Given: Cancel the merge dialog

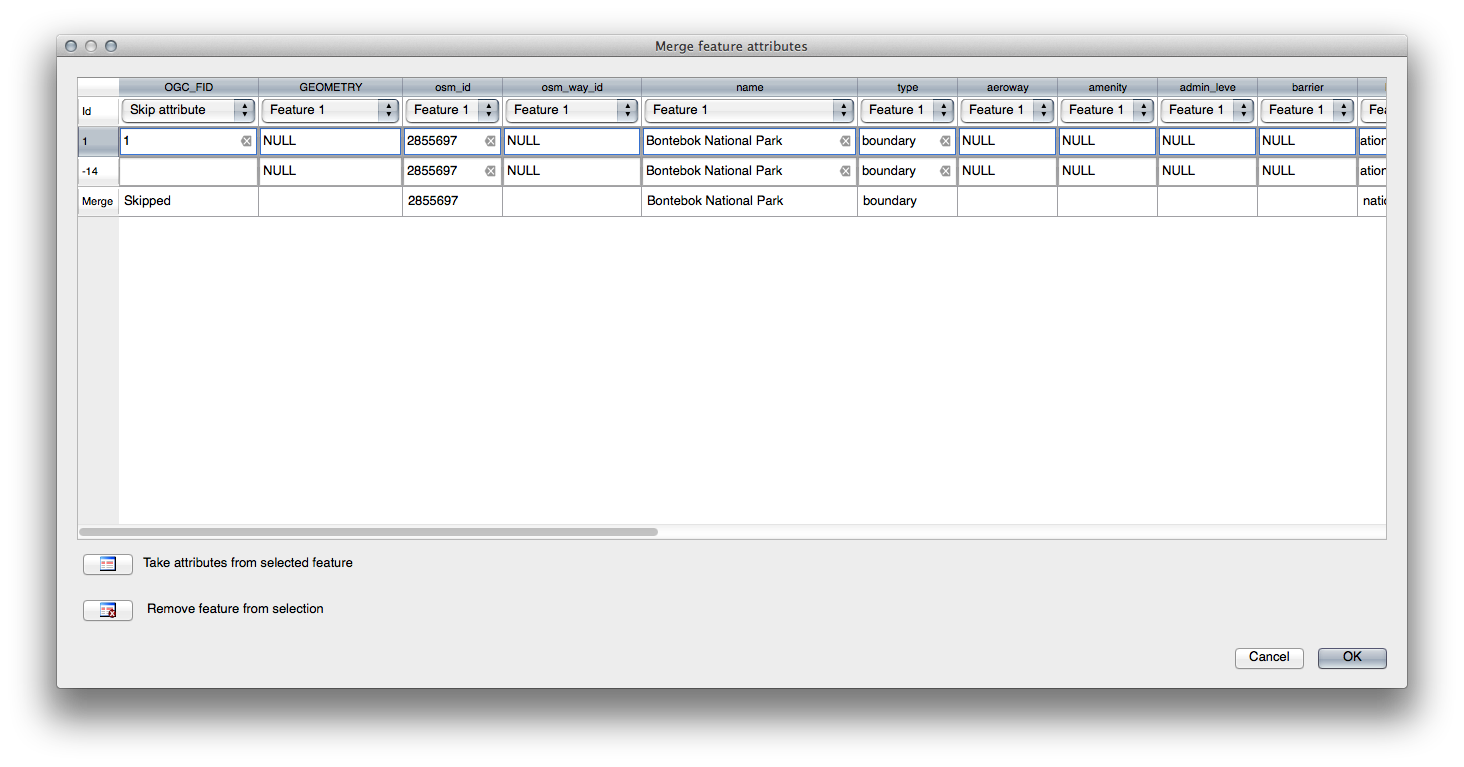Looking at the screenshot, I should coord(1269,657).
